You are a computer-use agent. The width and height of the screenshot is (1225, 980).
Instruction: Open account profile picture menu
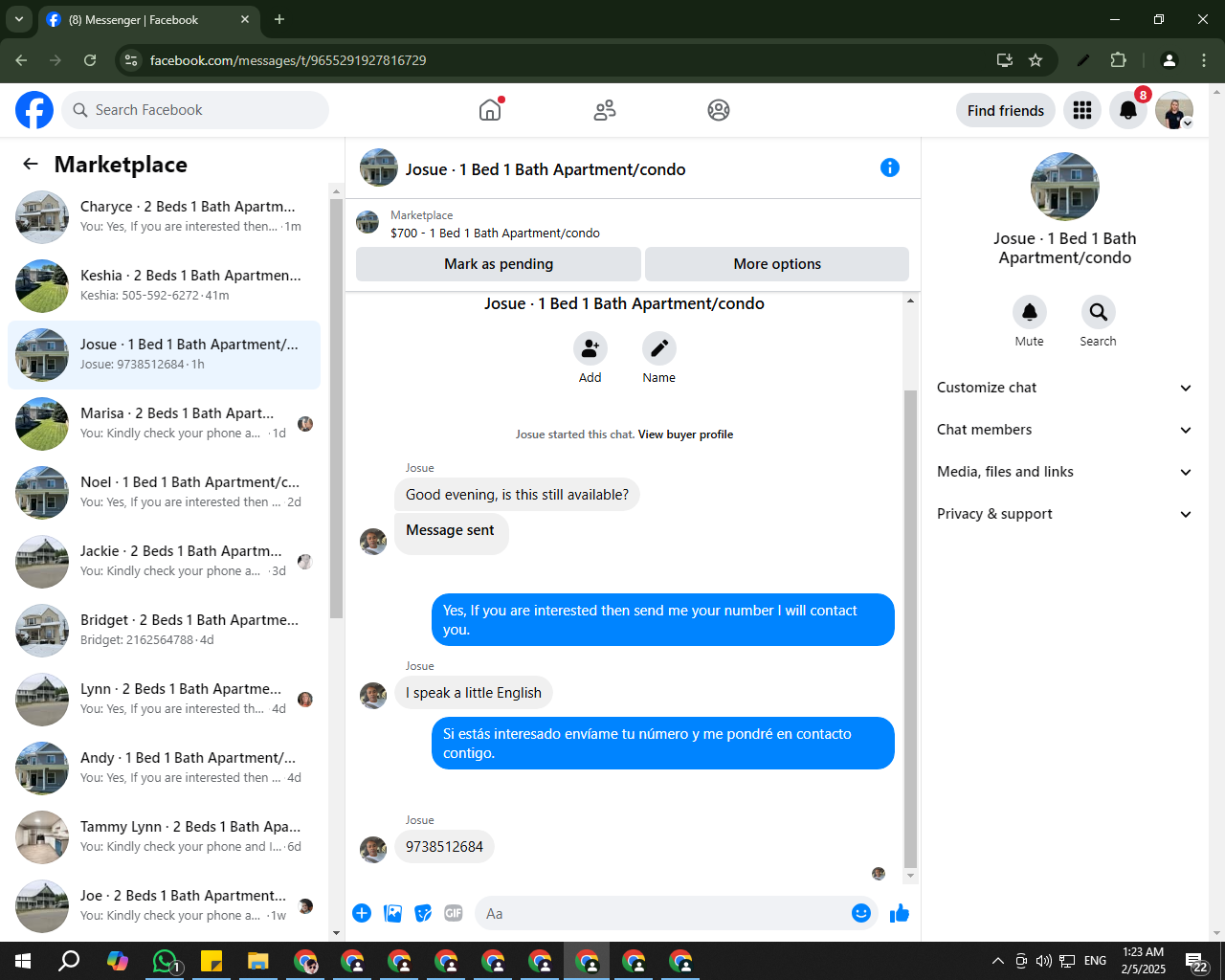pyautogui.click(x=1174, y=111)
